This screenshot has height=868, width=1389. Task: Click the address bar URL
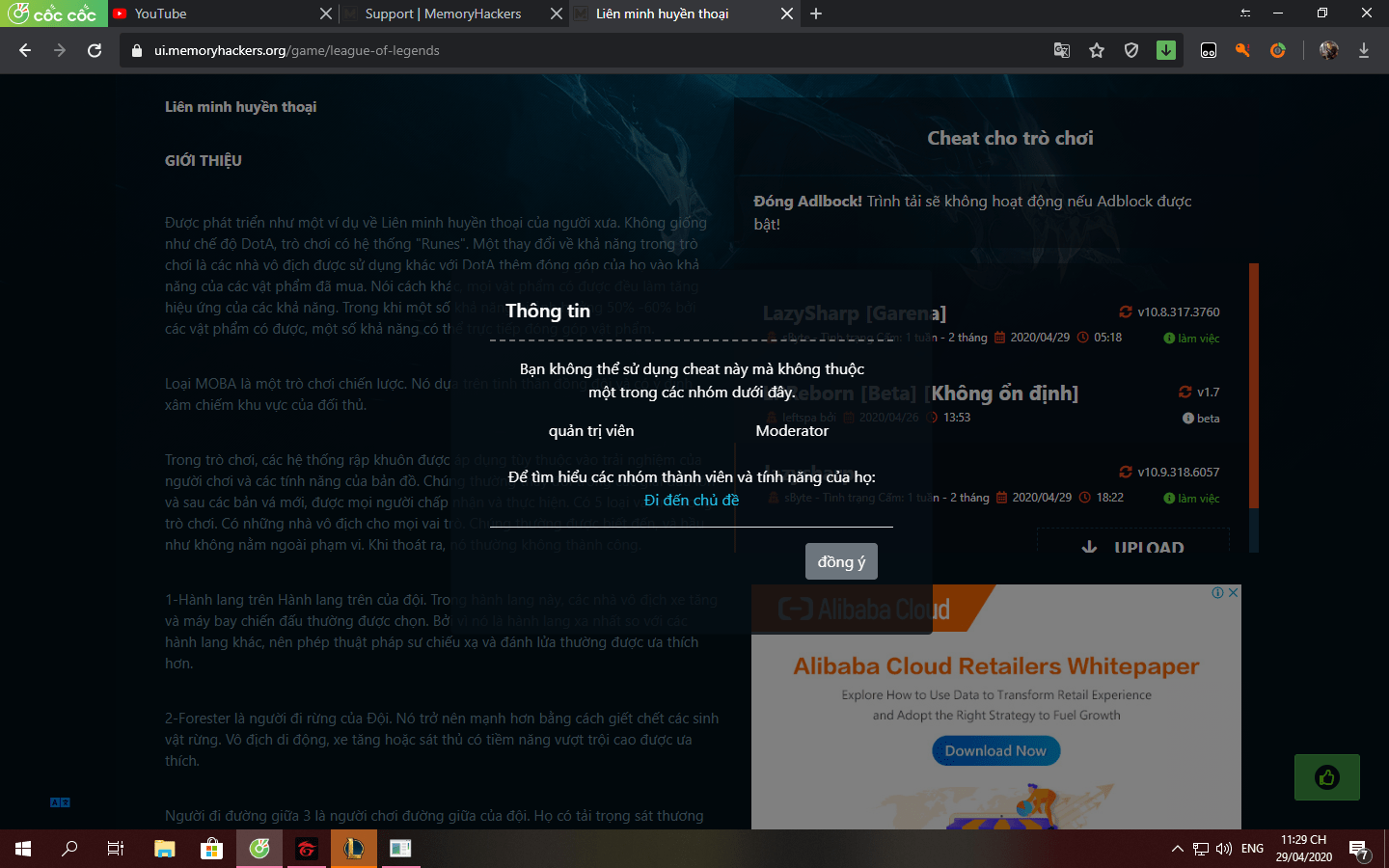[x=297, y=50]
